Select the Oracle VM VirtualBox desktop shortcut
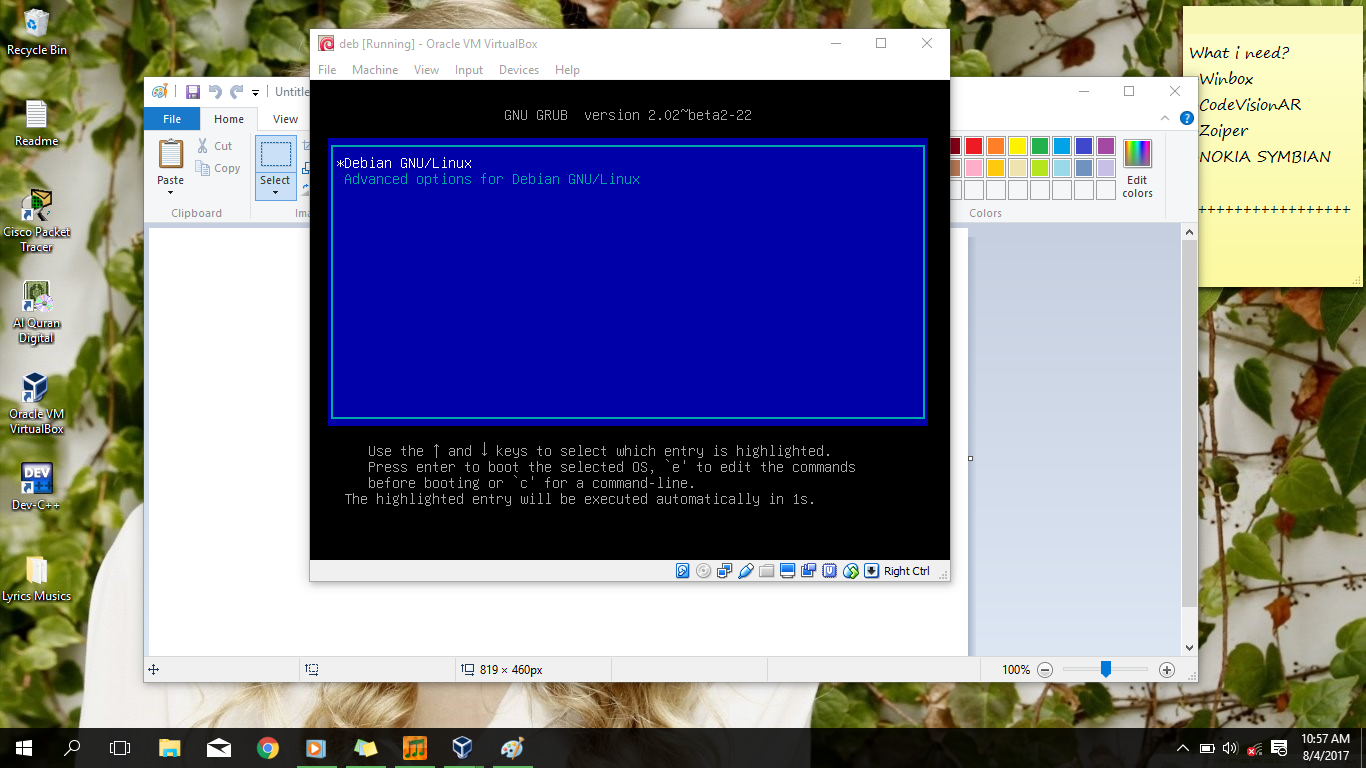Viewport: 1366px width, 768px height. point(36,404)
